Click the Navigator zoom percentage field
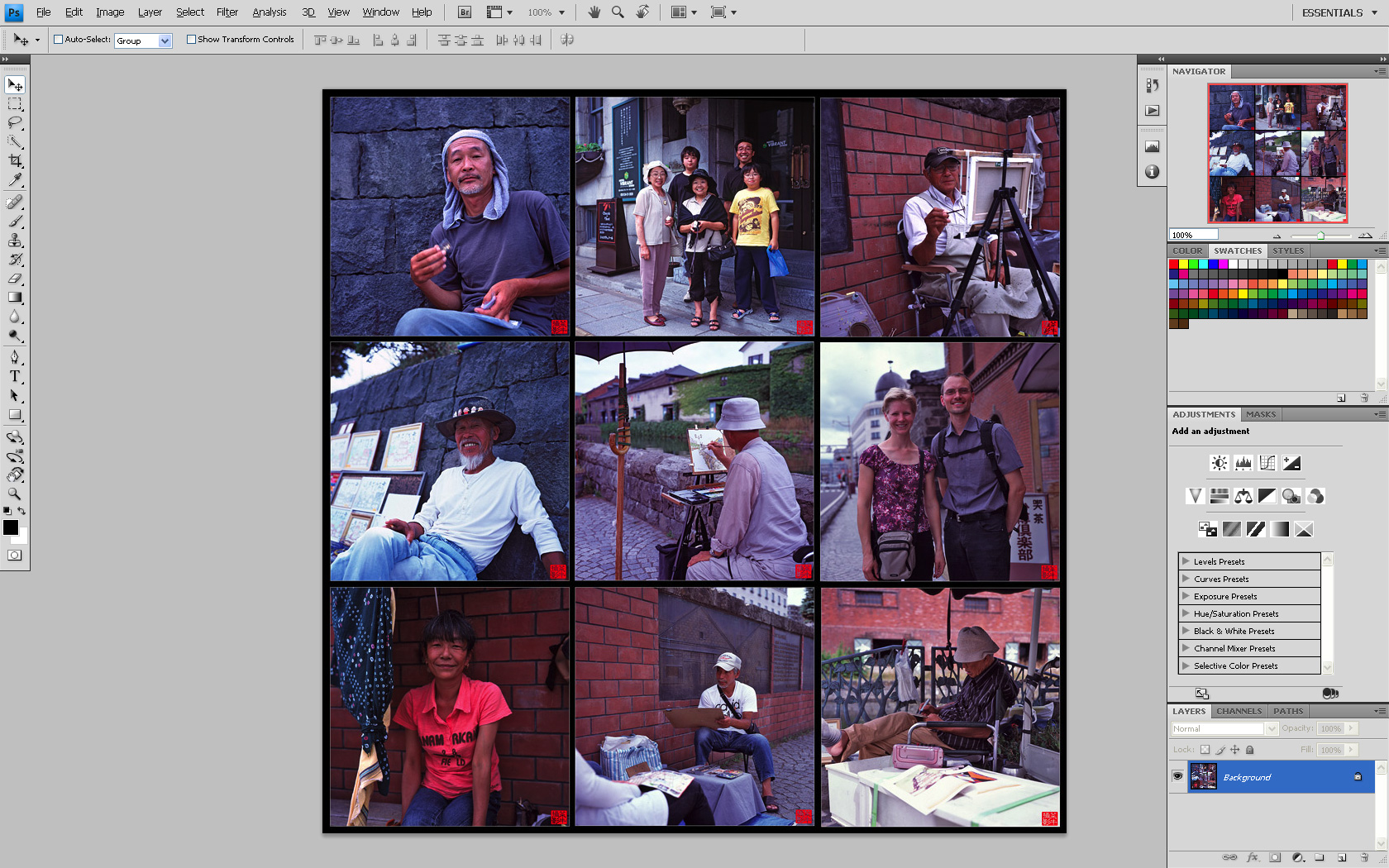Image resolution: width=1389 pixels, height=868 pixels. pos(1193,236)
